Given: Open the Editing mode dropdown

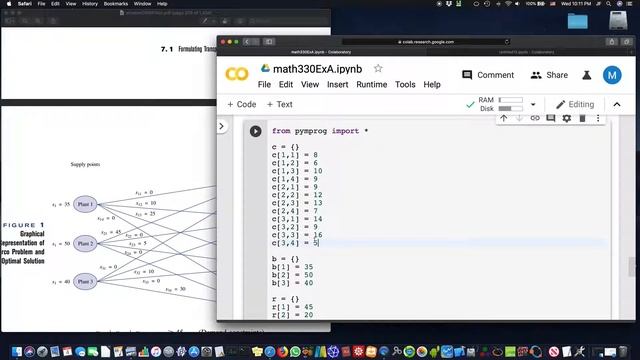Looking at the screenshot, I should [575, 104].
